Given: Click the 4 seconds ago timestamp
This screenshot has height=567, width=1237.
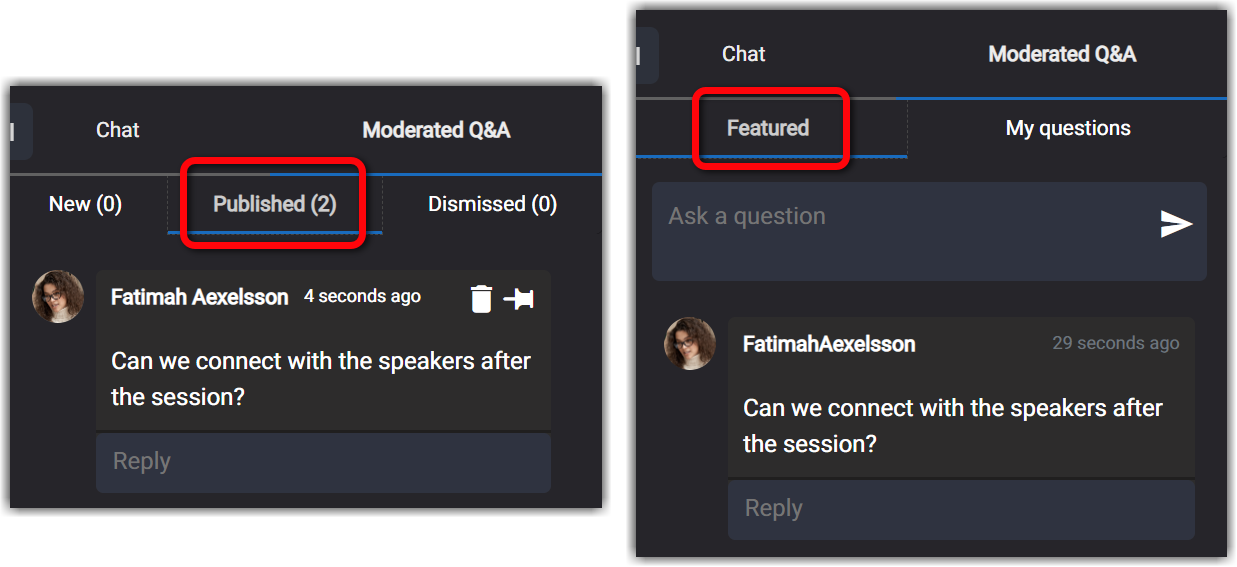Looking at the screenshot, I should pyautogui.click(x=362, y=296).
